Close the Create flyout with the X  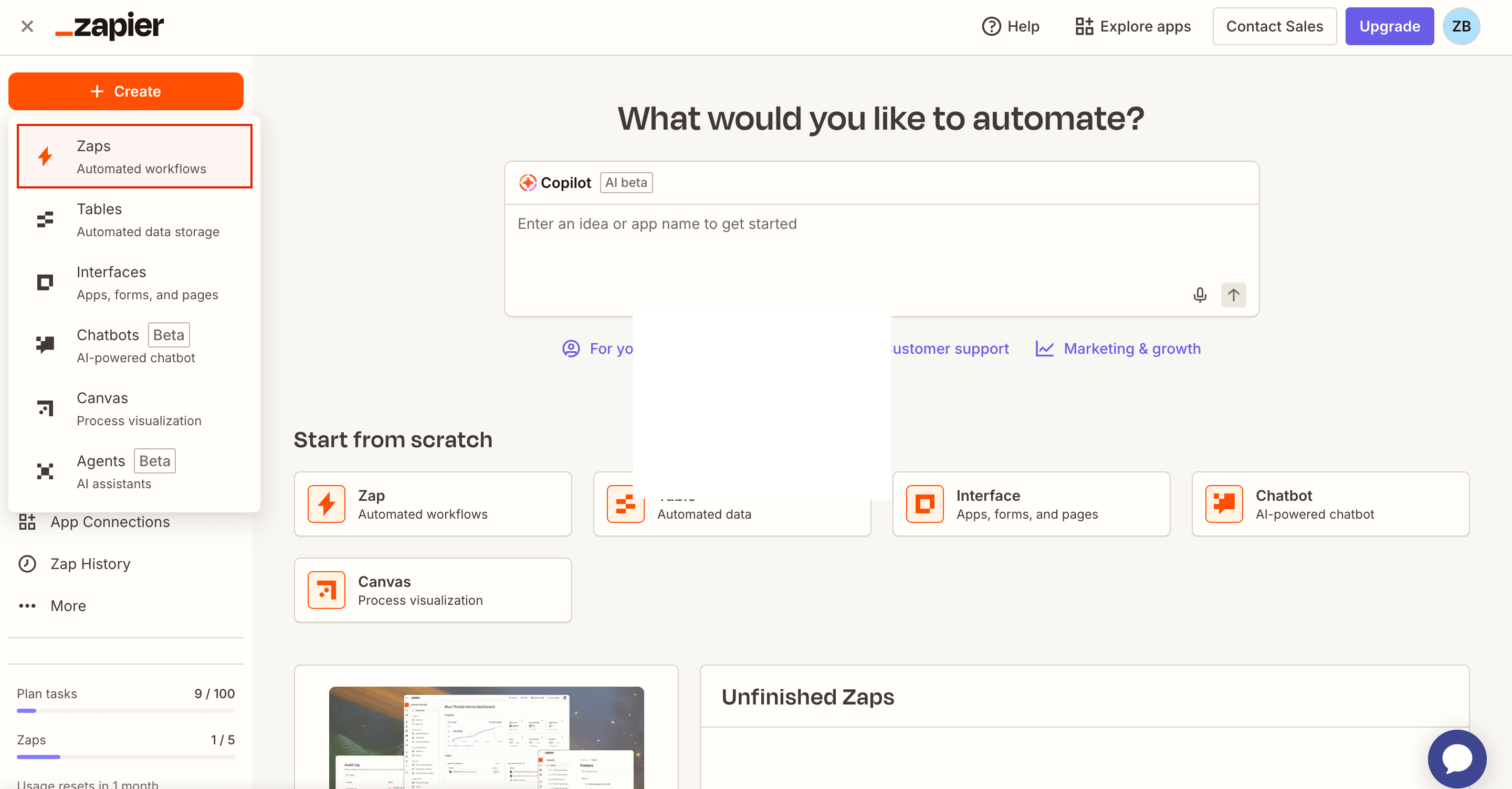[x=26, y=26]
